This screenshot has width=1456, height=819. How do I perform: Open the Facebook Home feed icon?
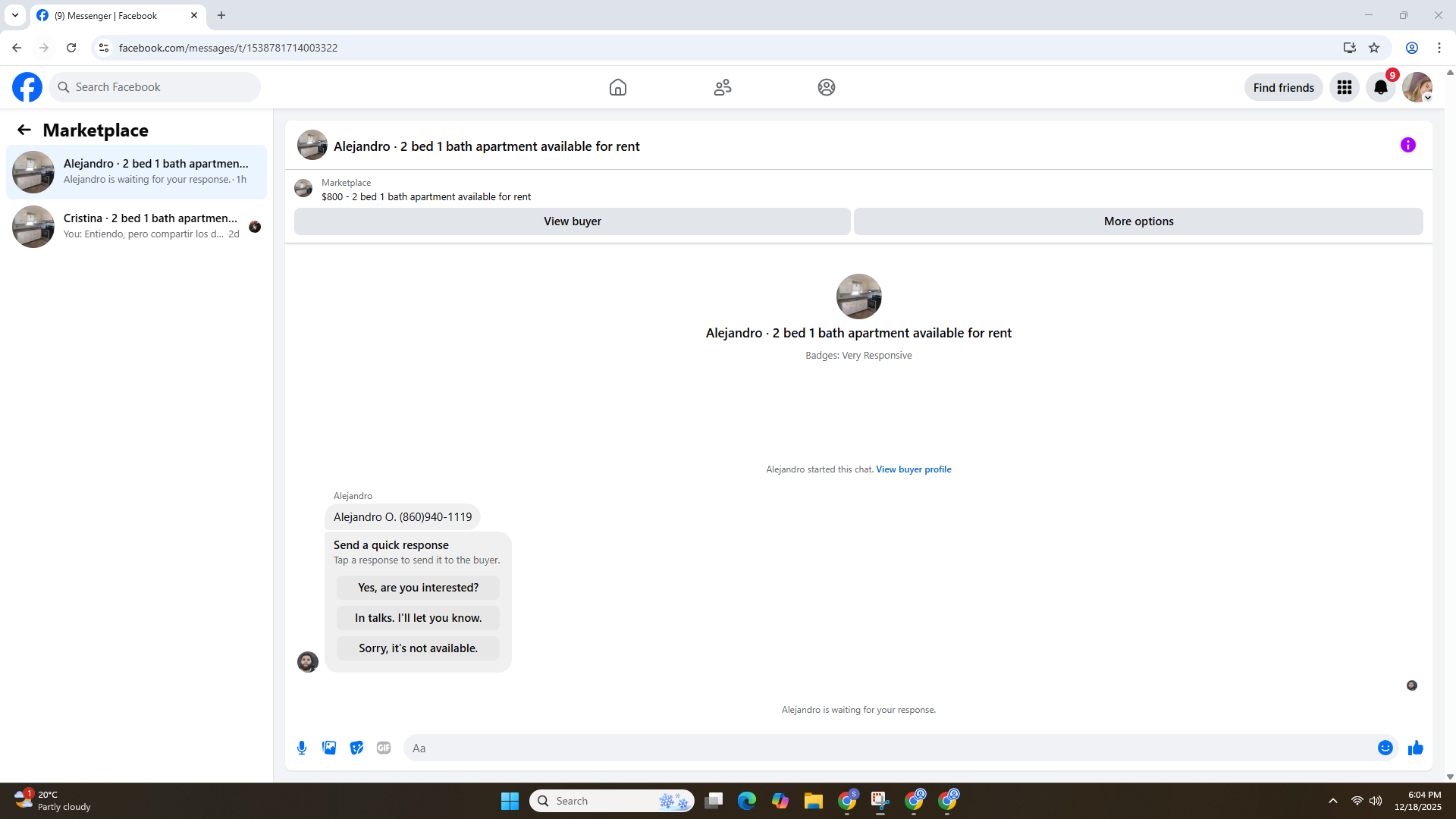point(618,87)
